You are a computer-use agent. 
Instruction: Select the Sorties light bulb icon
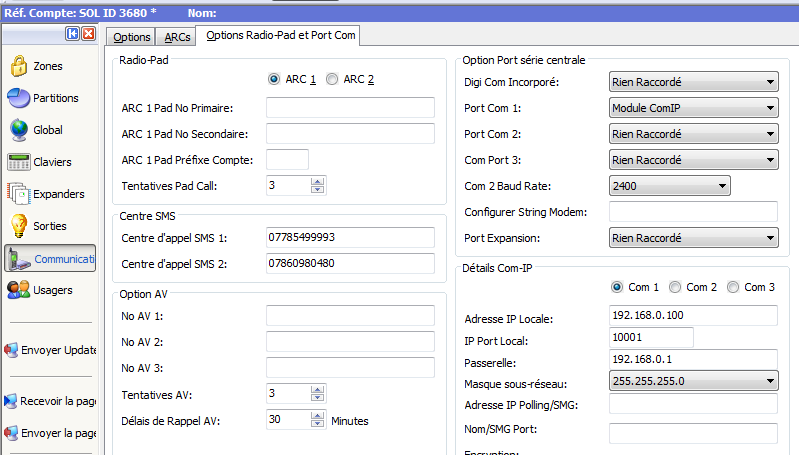(x=18, y=226)
